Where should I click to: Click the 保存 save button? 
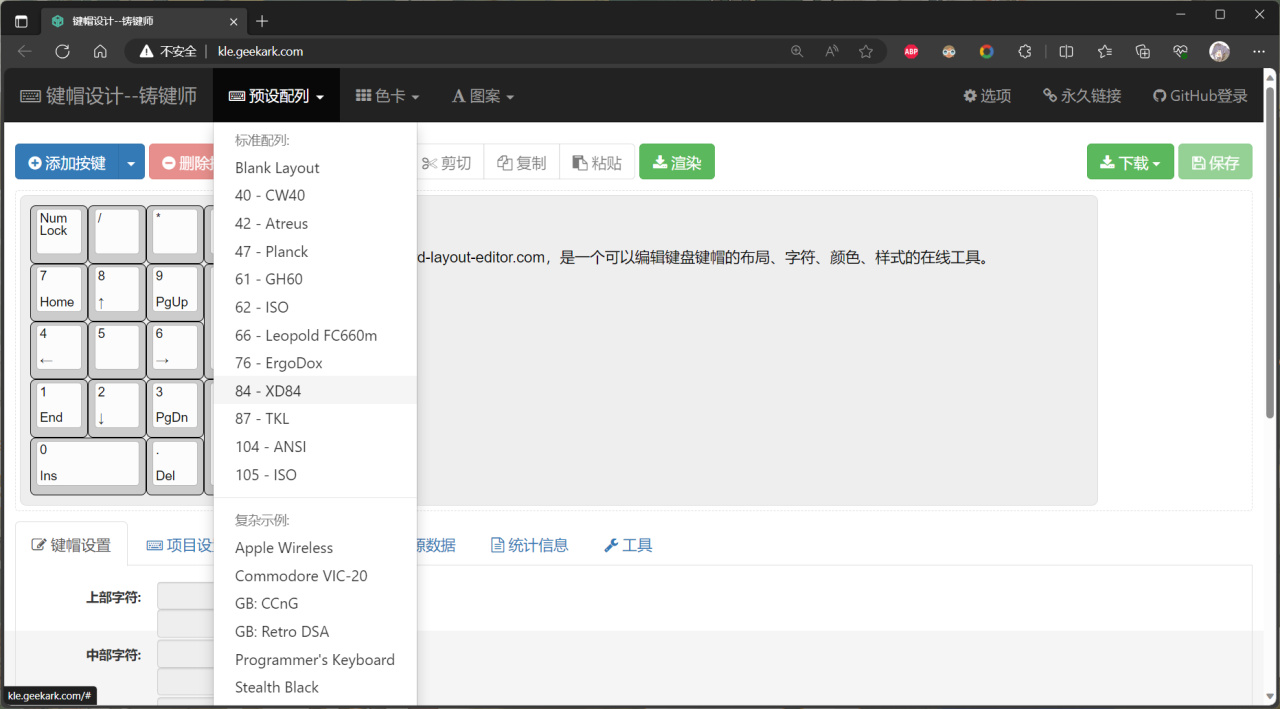(x=1215, y=162)
